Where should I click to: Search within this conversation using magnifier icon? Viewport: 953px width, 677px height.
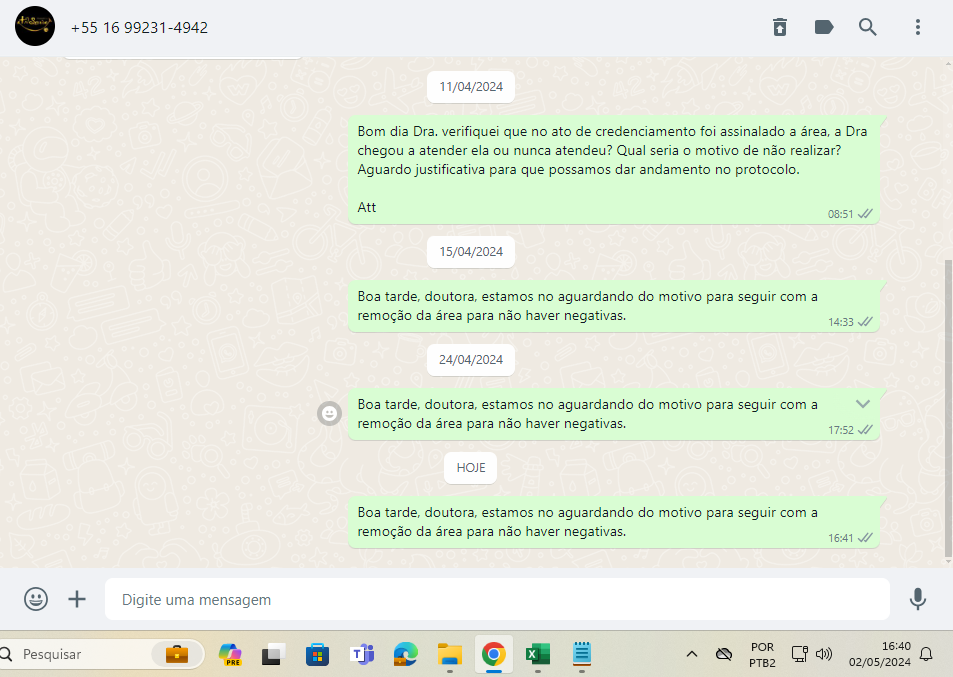868,27
